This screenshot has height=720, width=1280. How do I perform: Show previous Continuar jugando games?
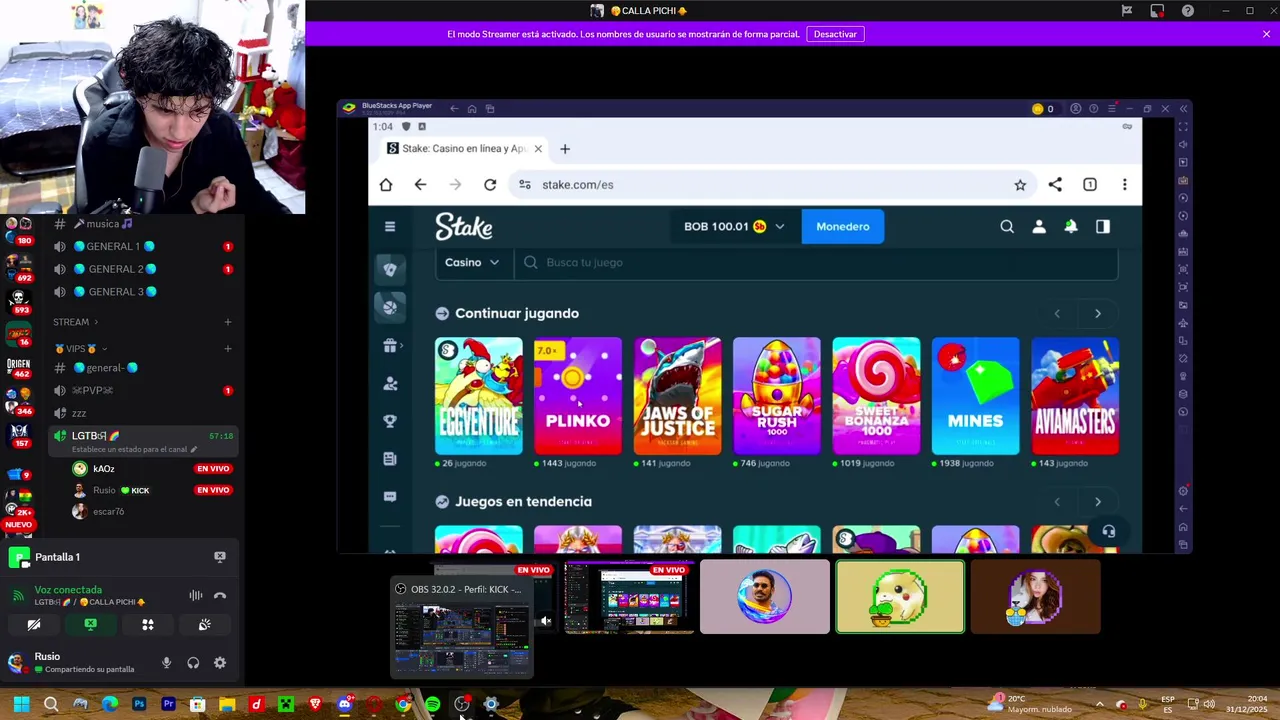[x=1057, y=314]
